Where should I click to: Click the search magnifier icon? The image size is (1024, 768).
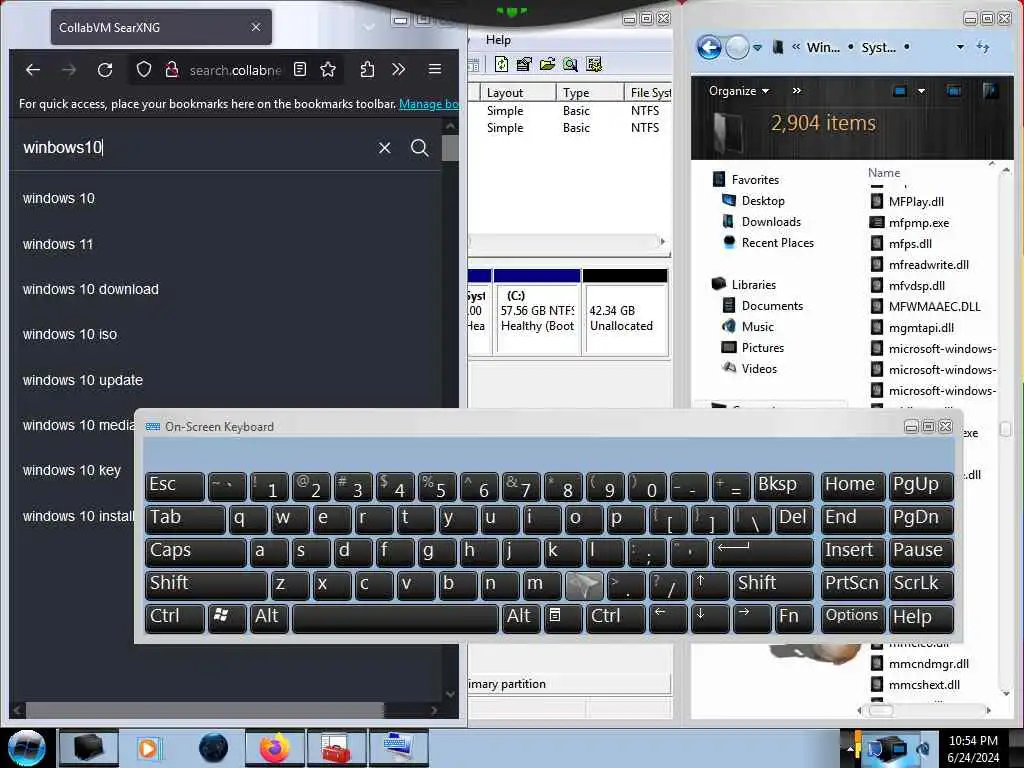[x=419, y=148]
